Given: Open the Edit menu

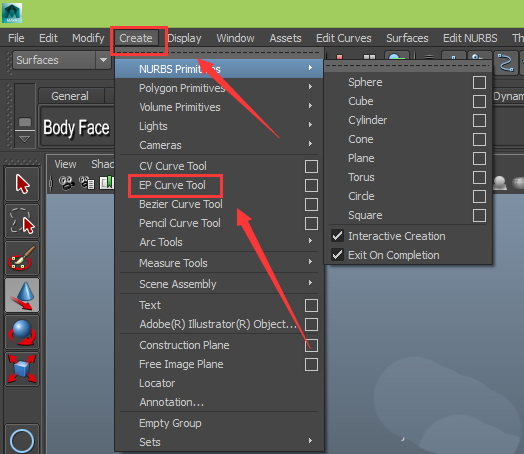Looking at the screenshot, I should pos(48,38).
